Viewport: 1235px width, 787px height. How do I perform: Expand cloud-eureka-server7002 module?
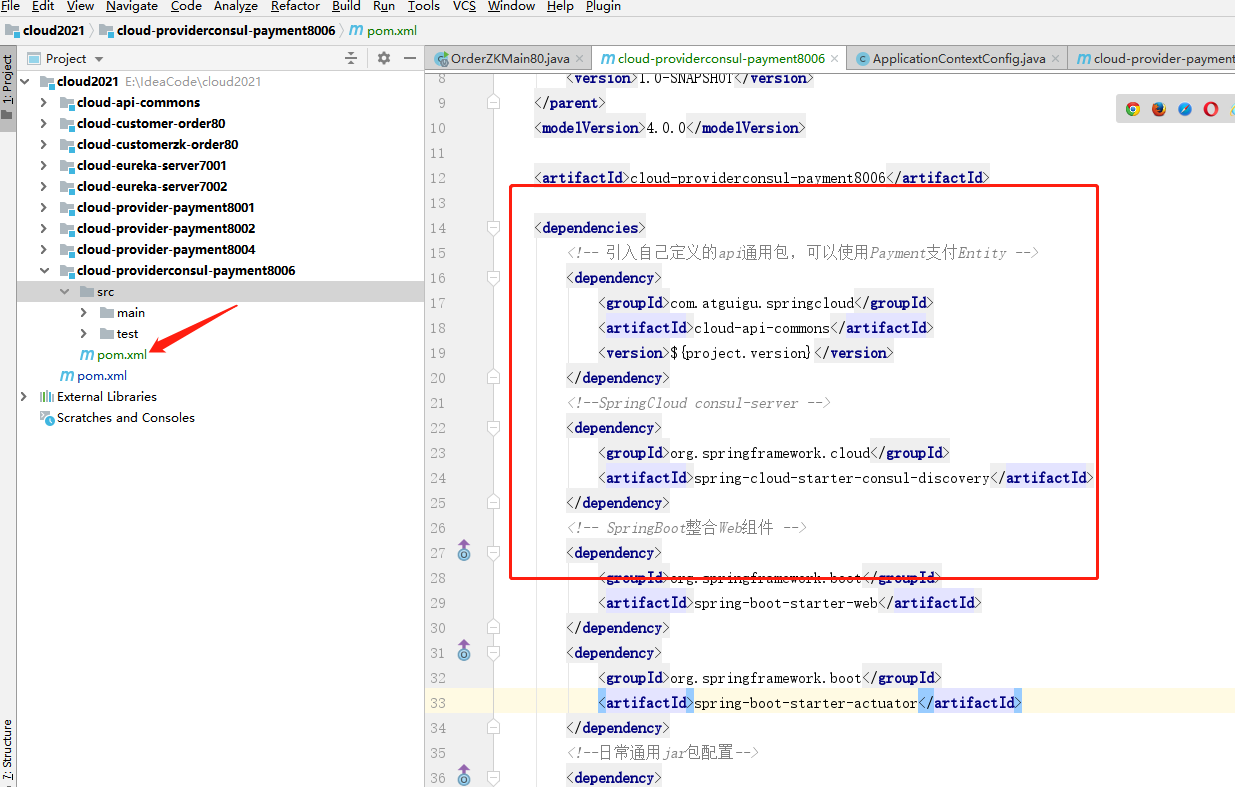tap(44, 187)
